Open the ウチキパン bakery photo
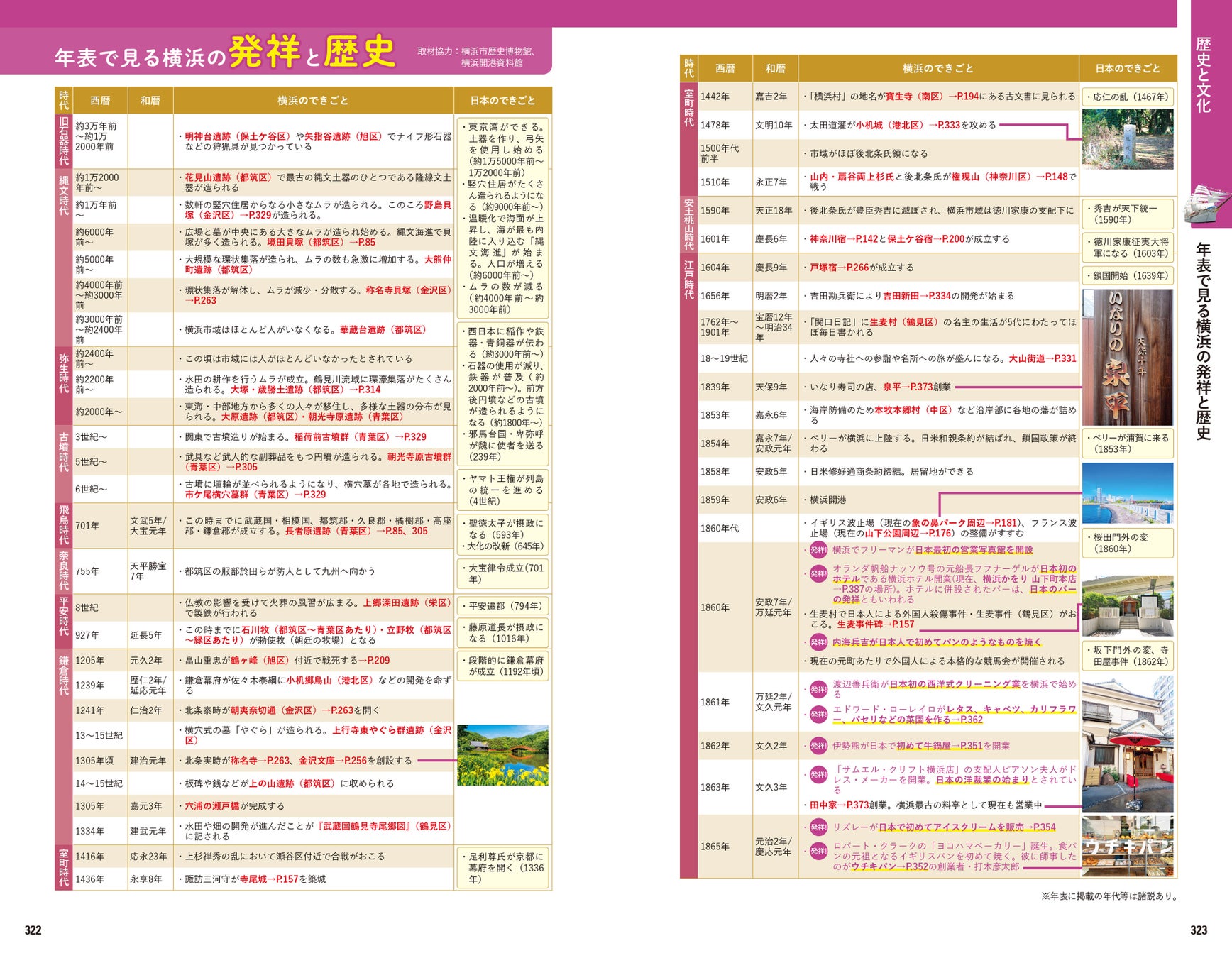This screenshot has width=1232, height=958. [x=1128, y=847]
